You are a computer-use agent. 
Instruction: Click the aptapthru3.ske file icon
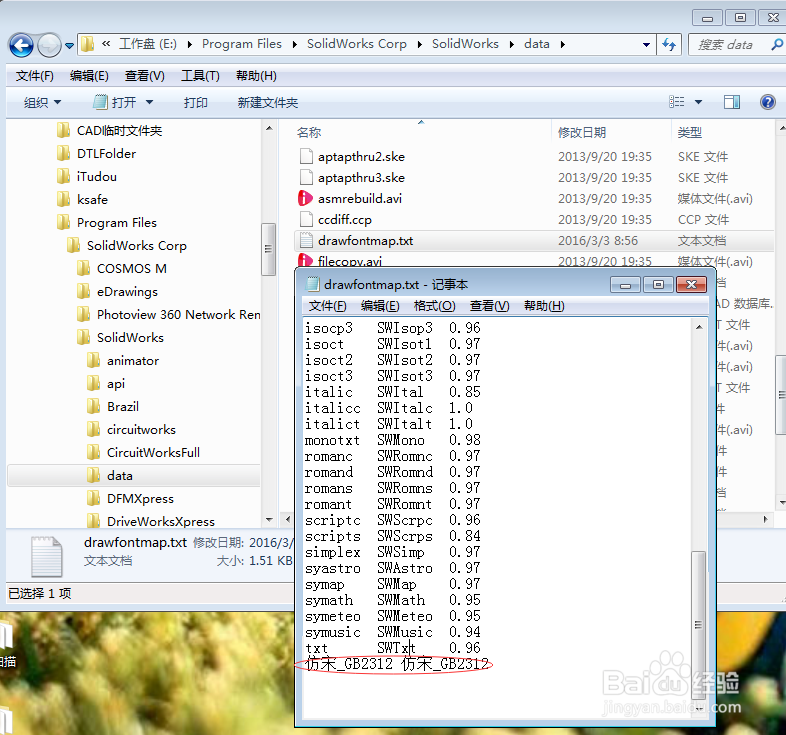click(x=306, y=177)
